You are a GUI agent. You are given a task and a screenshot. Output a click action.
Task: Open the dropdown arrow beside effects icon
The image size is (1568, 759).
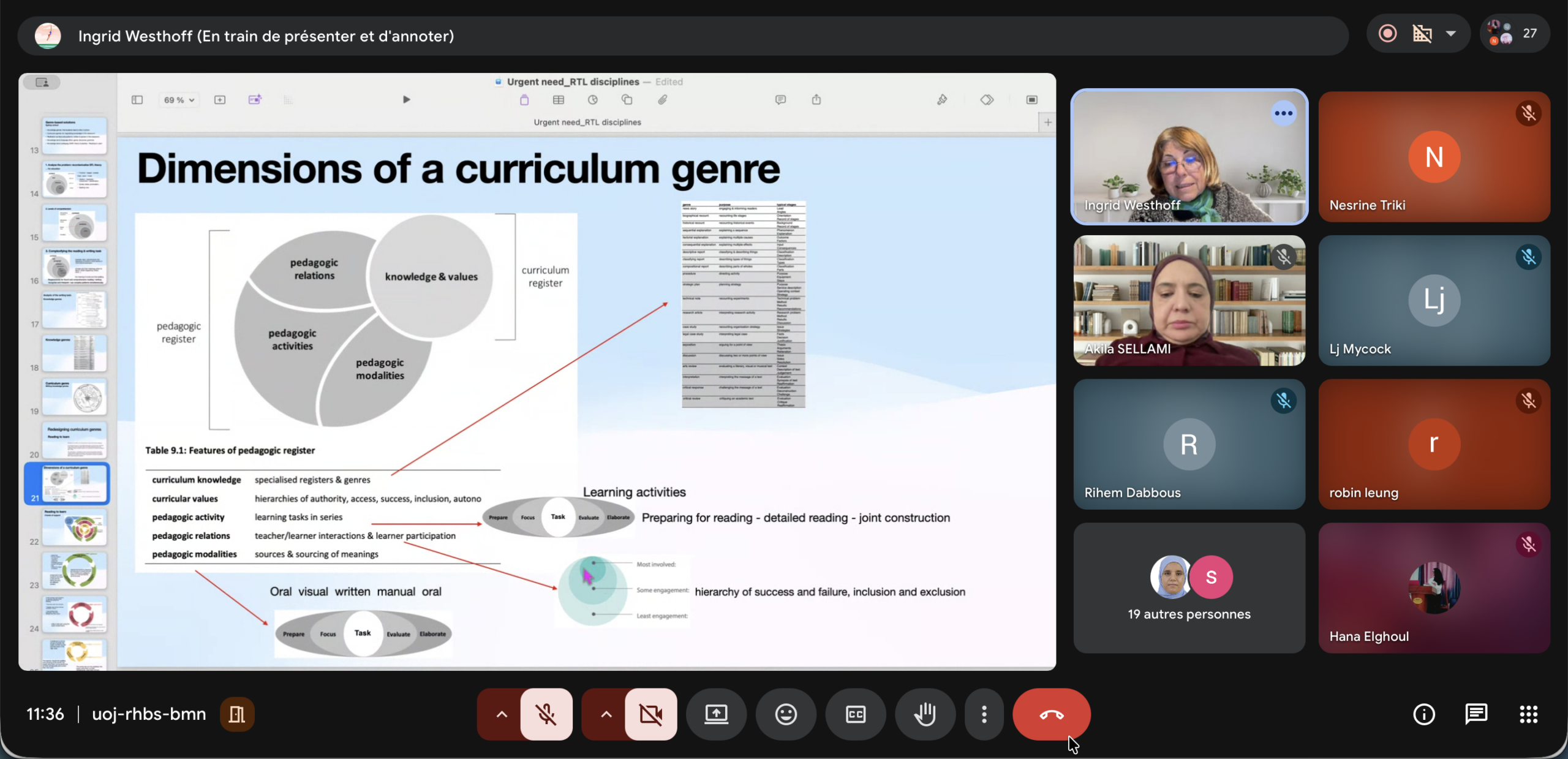pyautogui.click(x=1451, y=34)
